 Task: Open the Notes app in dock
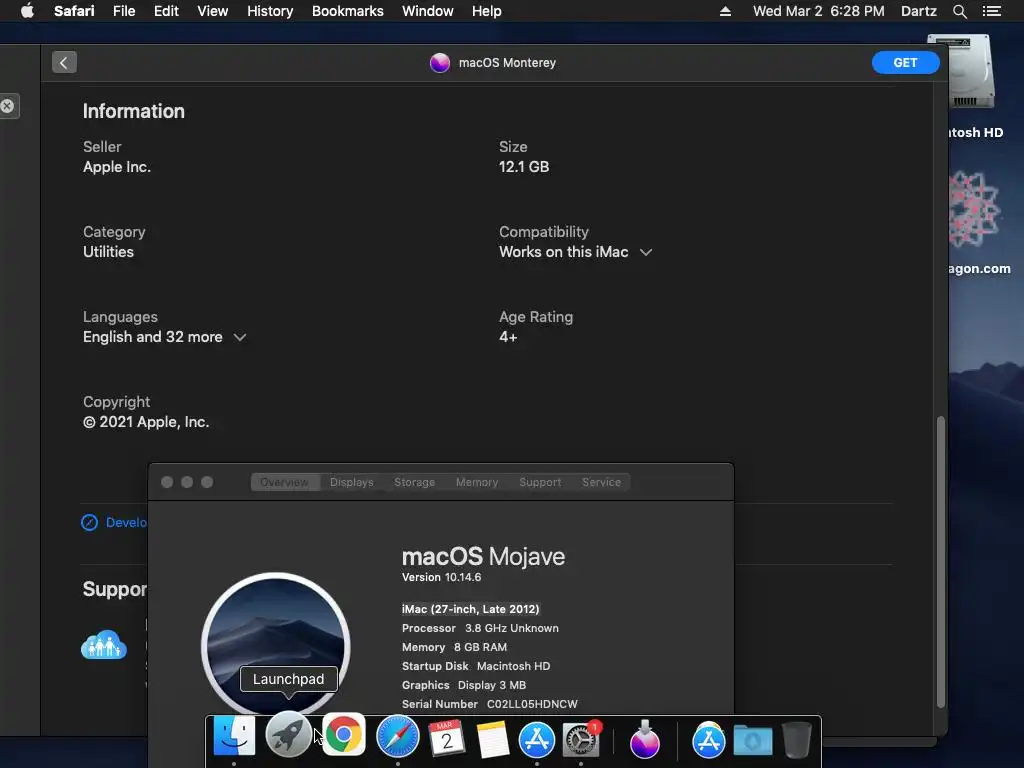(492, 739)
